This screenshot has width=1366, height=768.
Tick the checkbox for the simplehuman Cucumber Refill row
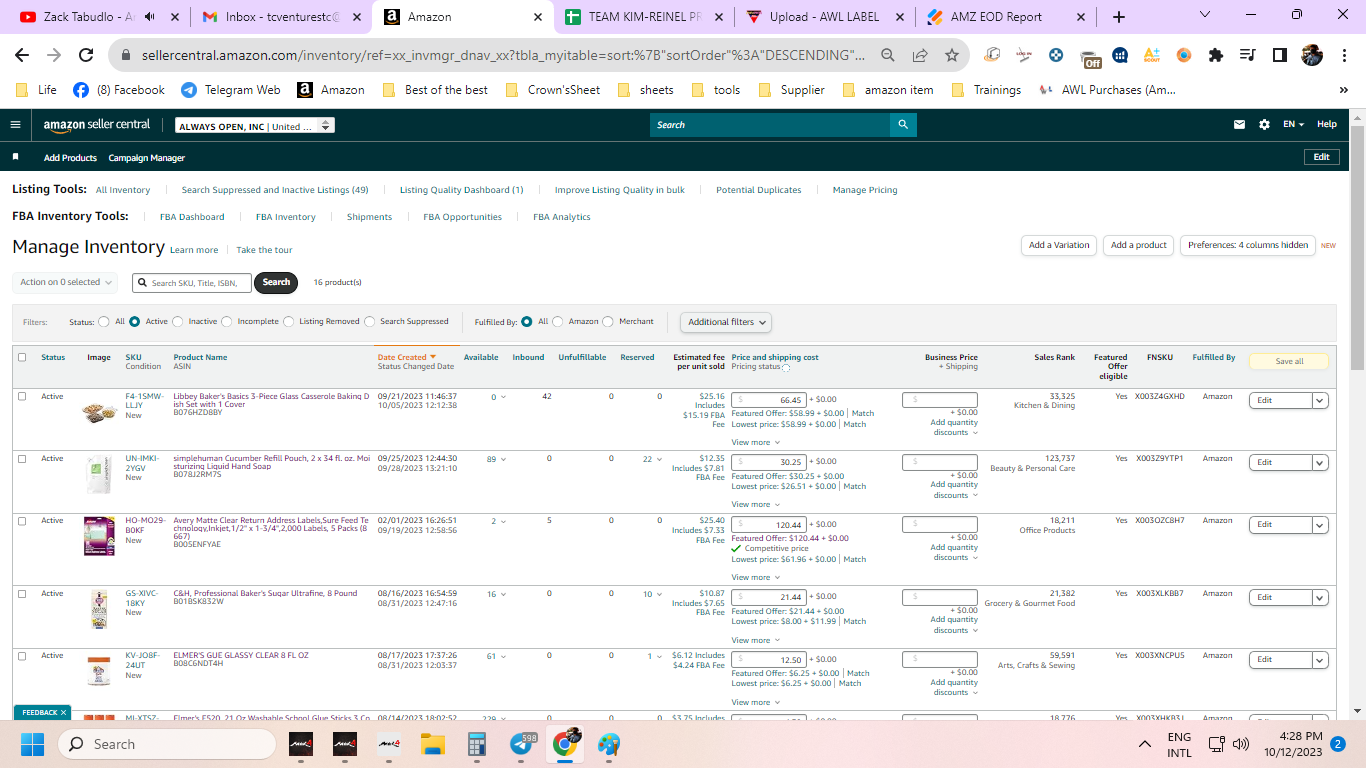pyautogui.click(x=22, y=458)
